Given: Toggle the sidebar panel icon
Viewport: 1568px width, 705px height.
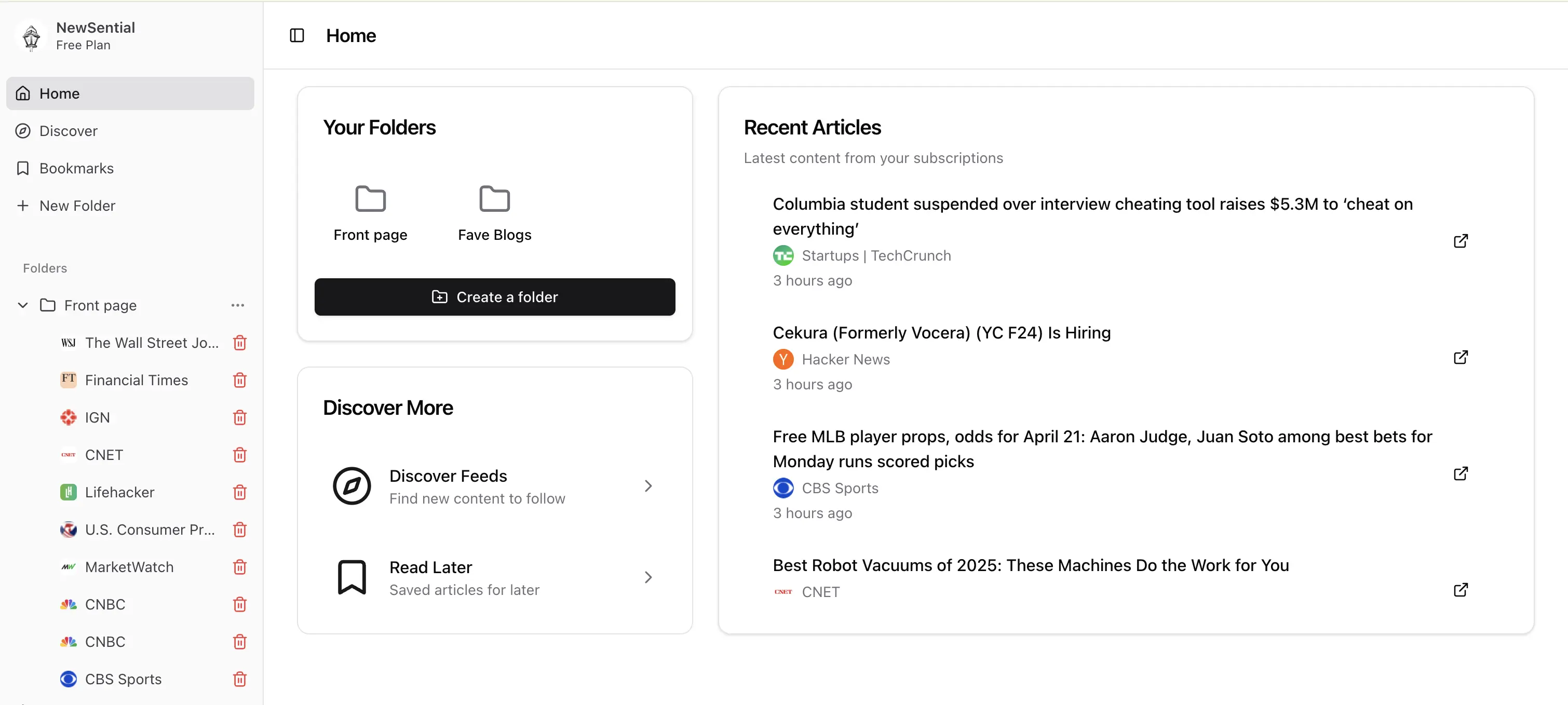Looking at the screenshot, I should point(296,35).
